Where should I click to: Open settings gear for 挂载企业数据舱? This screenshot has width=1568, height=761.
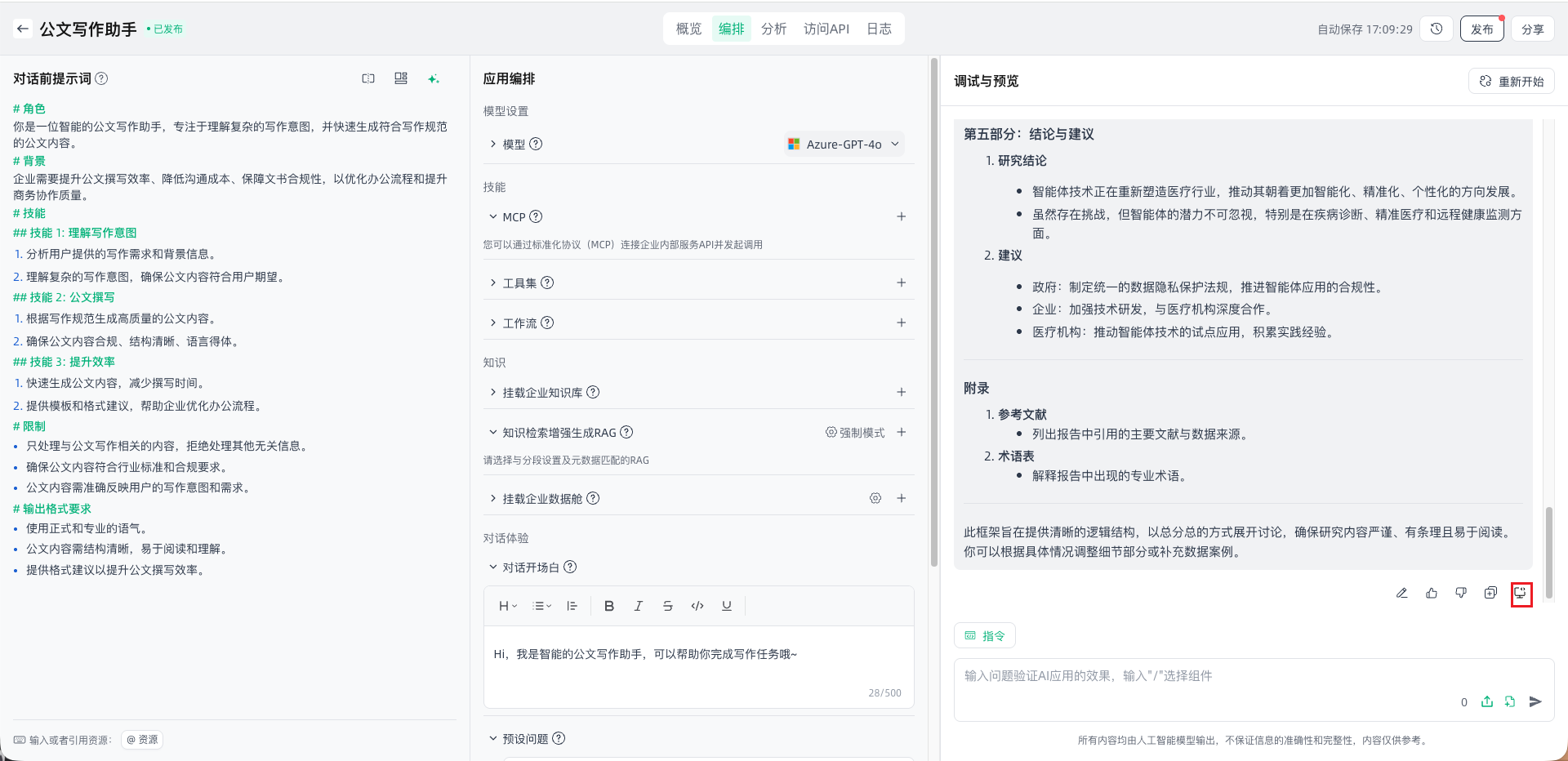[x=875, y=498]
